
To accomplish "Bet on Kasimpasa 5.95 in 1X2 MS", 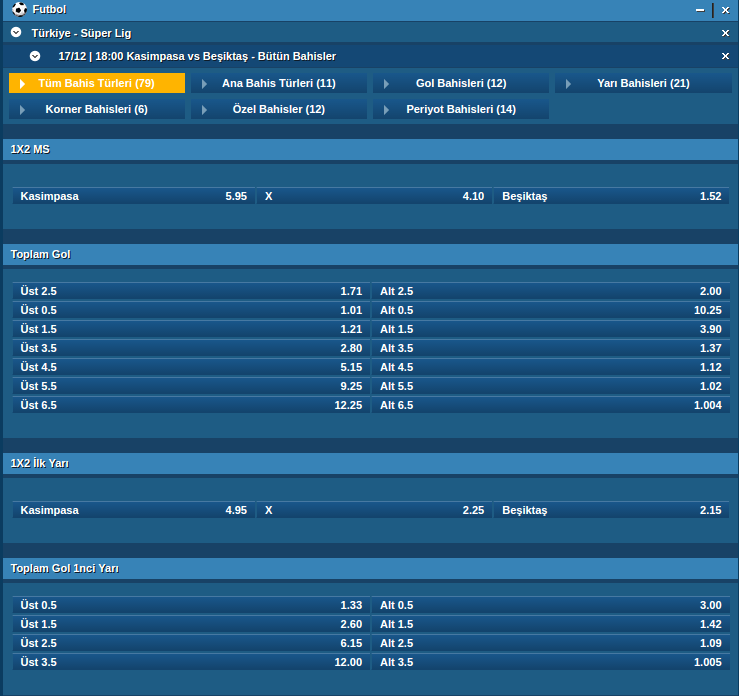I will pos(133,196).
